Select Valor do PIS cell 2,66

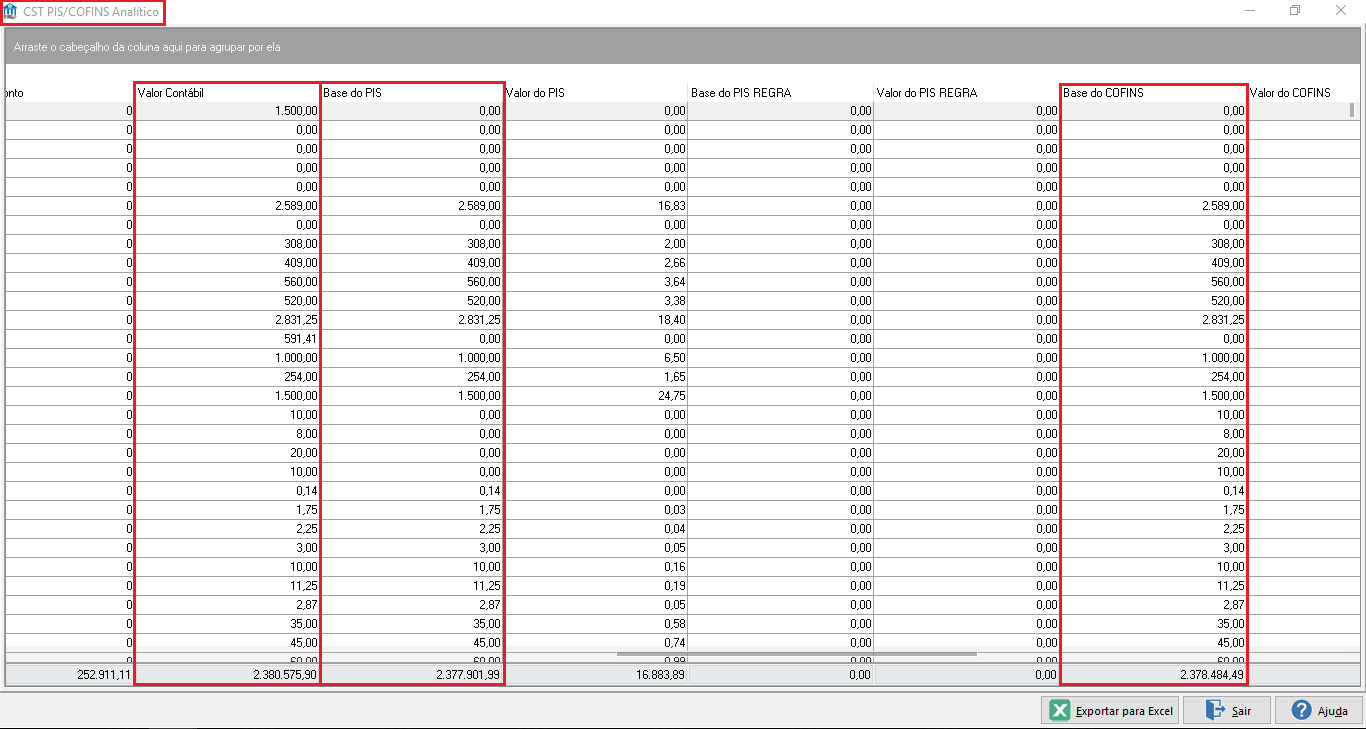click(x=596, y=263)
